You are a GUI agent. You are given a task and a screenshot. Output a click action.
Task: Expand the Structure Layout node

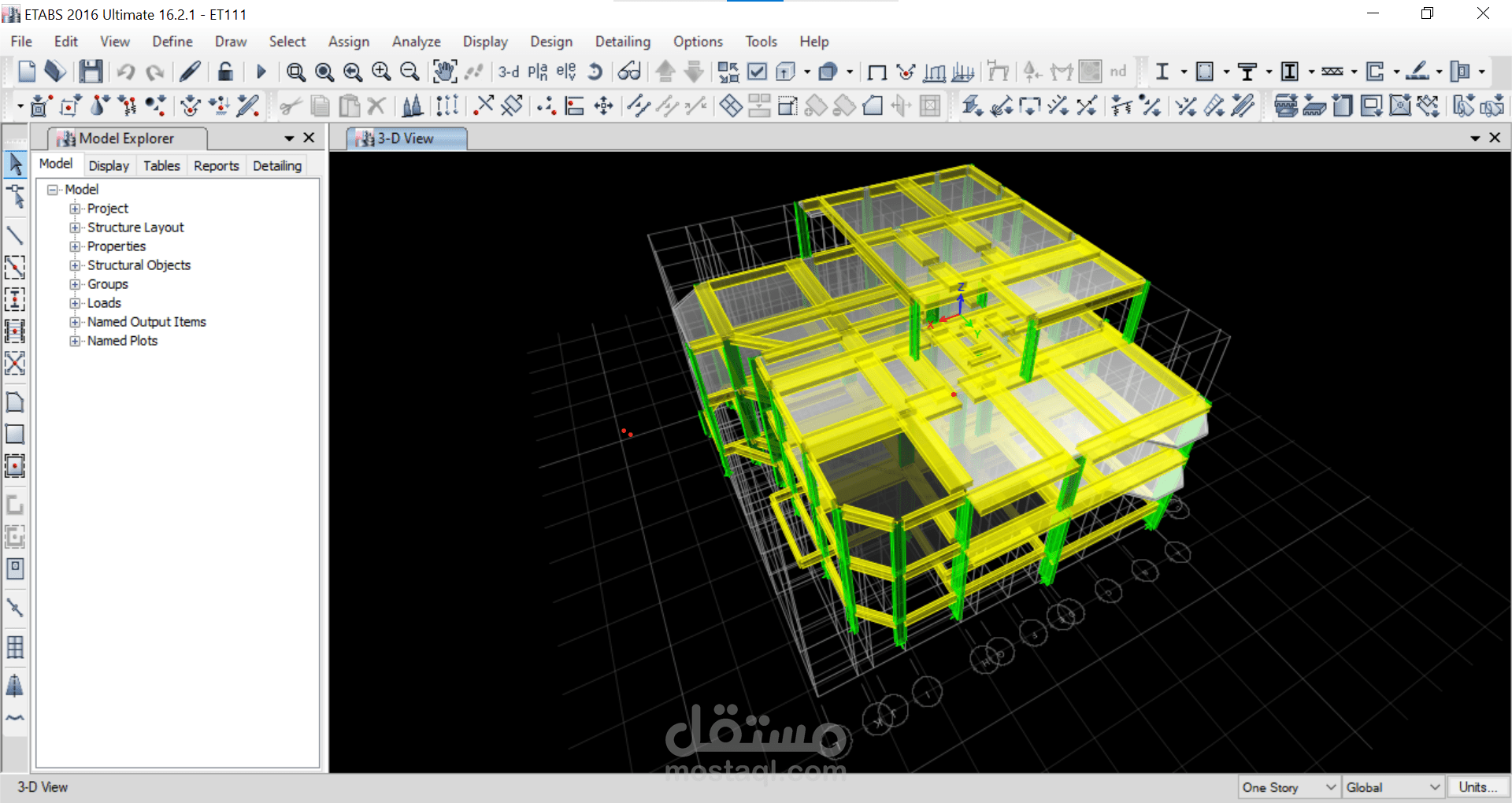[x=75, y=228]
